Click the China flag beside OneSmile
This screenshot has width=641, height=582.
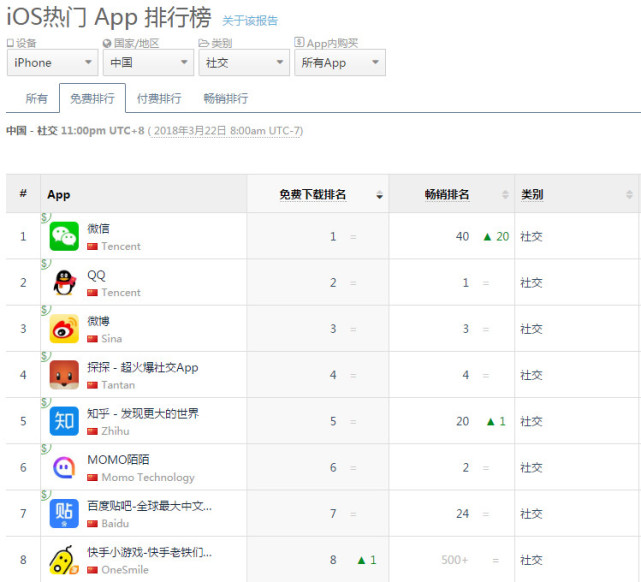click(92, 570)
